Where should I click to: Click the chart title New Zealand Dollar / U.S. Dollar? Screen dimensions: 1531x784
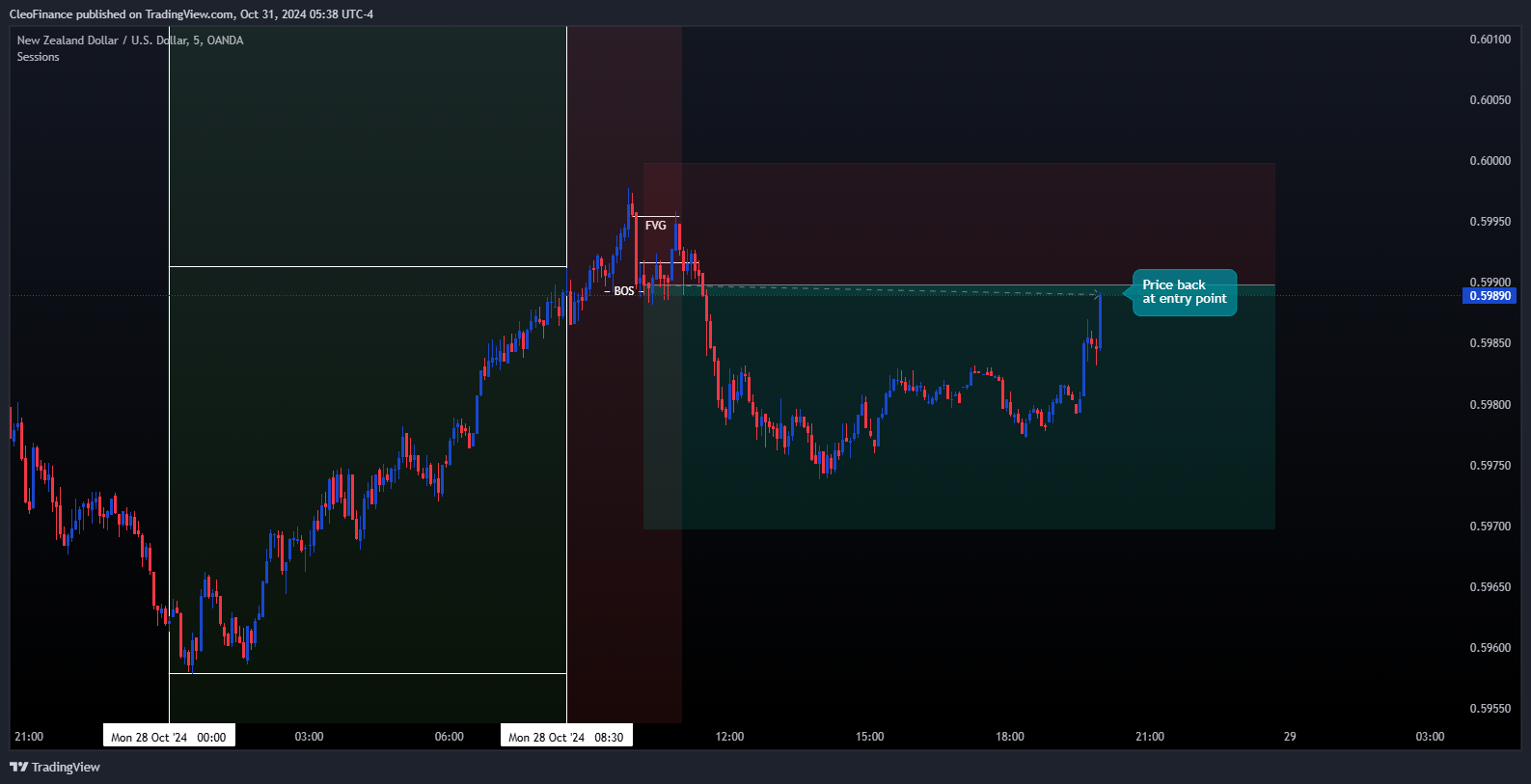[x=130, y=41]
